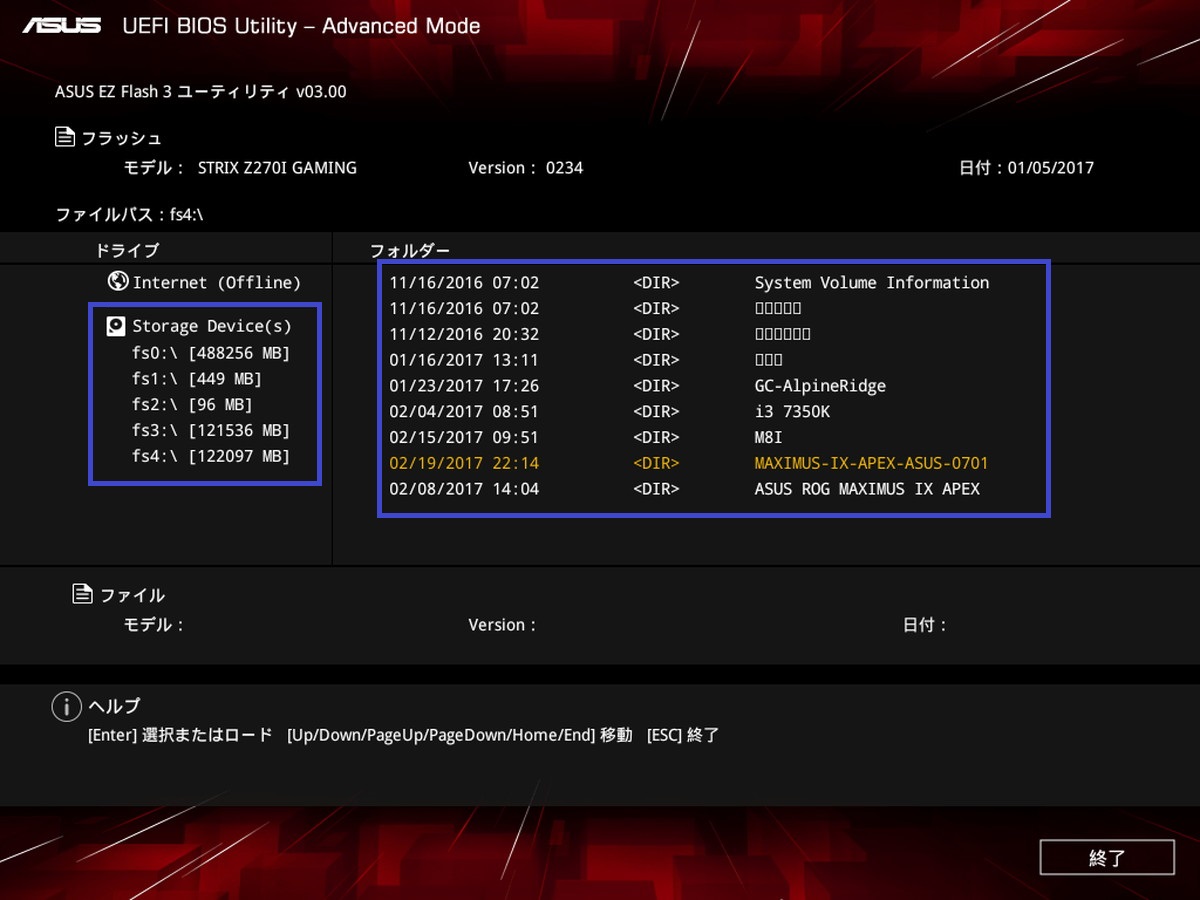This screenshot has width=1200, height=900.
Task: Click the [Enter] 選択またはロード help hint
Action: pos(180,735)
